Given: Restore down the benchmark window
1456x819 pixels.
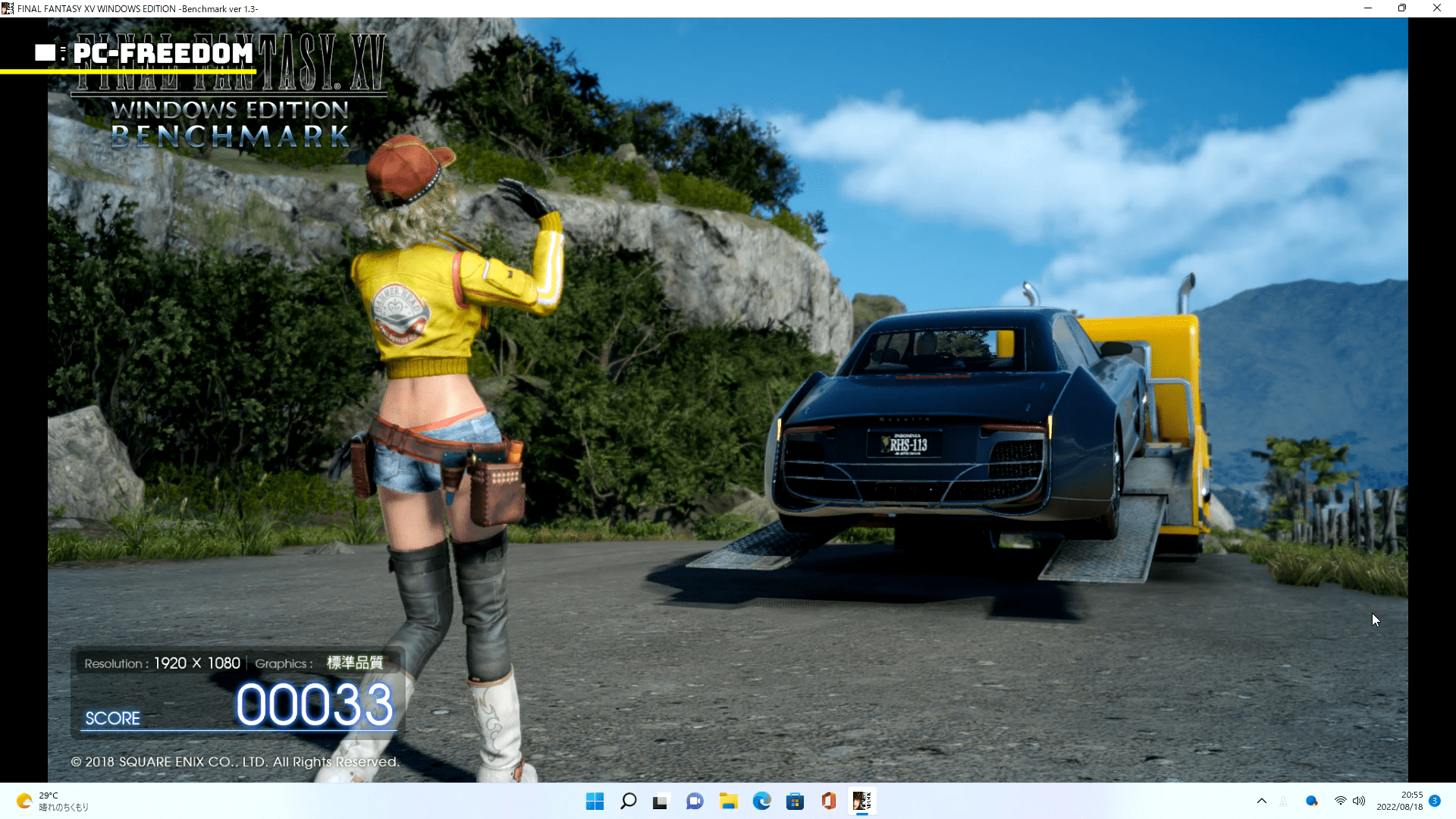Looking at the screenshot, I should coord(1402,8).
